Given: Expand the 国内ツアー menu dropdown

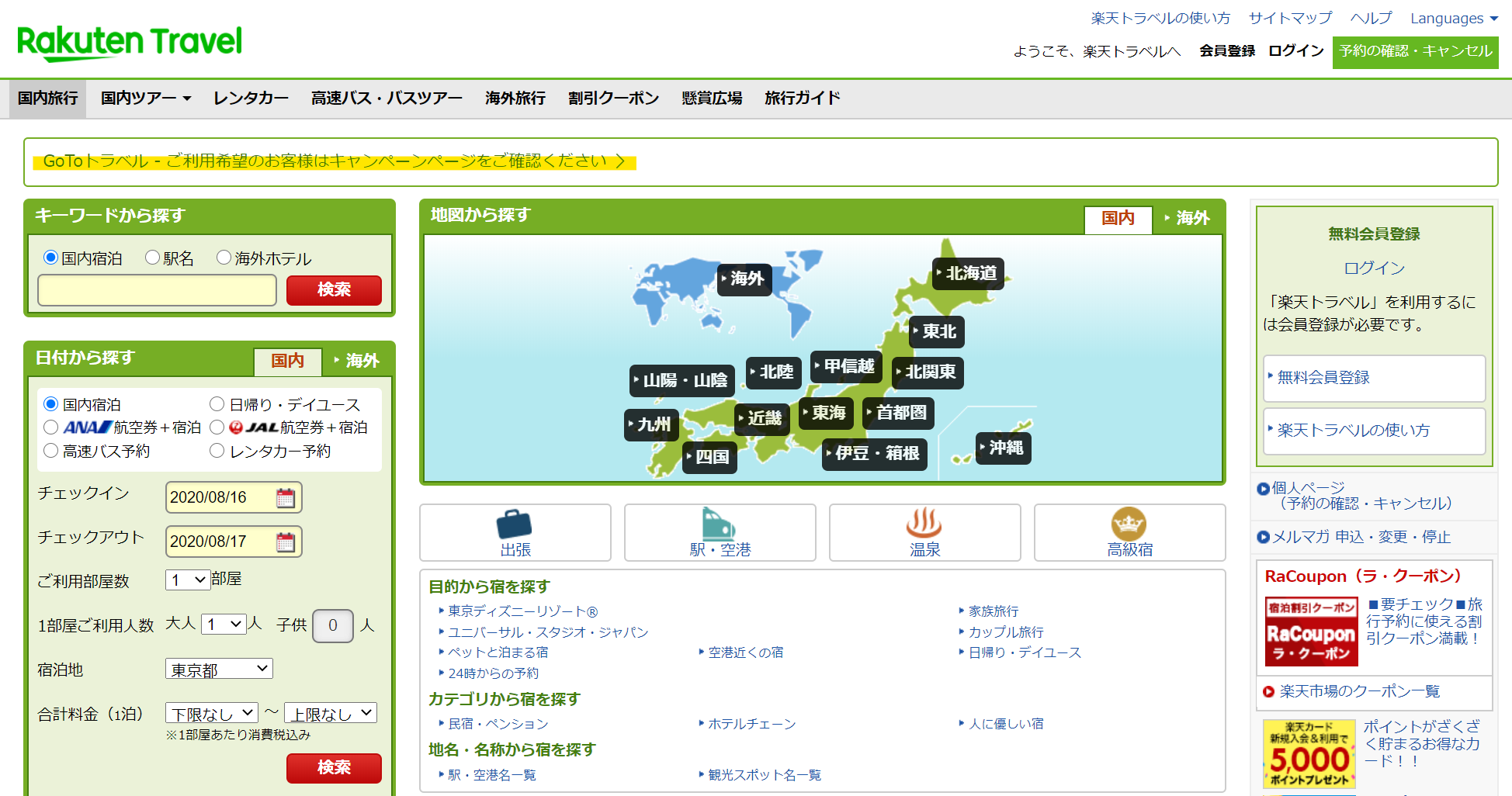Looking at the screenshot, I should point(146,99).
